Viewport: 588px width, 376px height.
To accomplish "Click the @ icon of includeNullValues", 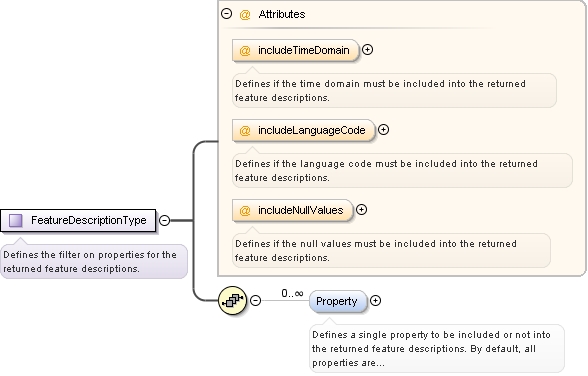I will (245, 211).
